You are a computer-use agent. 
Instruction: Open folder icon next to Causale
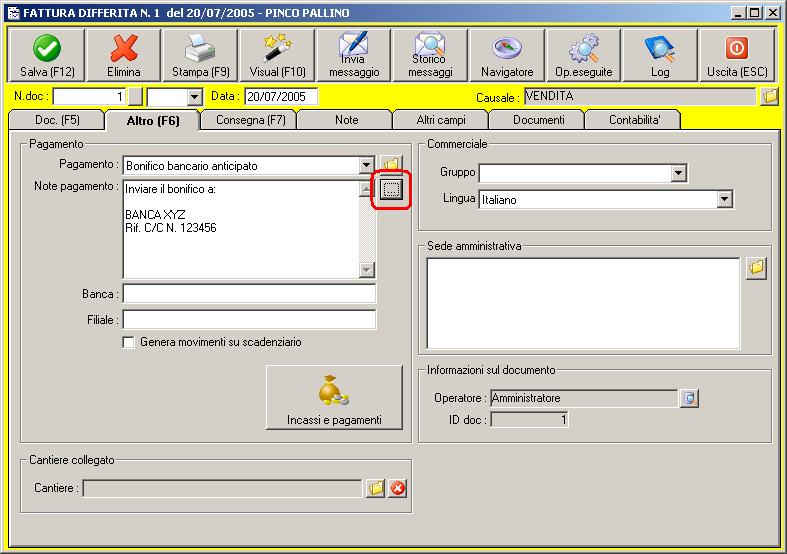coord(769,96)
